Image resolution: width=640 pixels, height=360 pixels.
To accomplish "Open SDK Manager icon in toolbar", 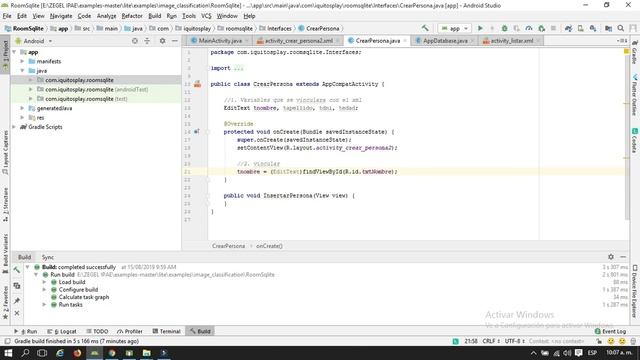I will tap(593, 28).
